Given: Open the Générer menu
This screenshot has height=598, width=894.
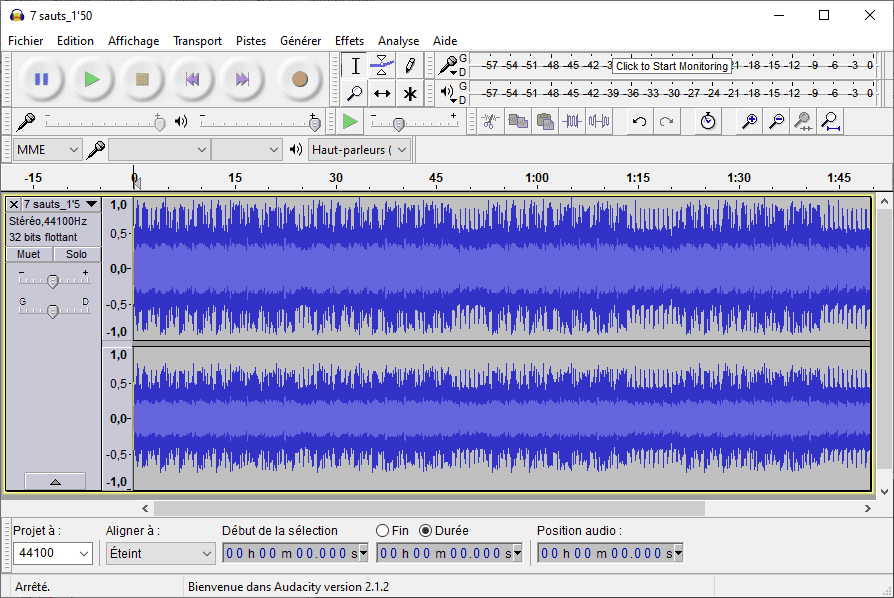Looking at the screenshot, I should tap(300, 41).
